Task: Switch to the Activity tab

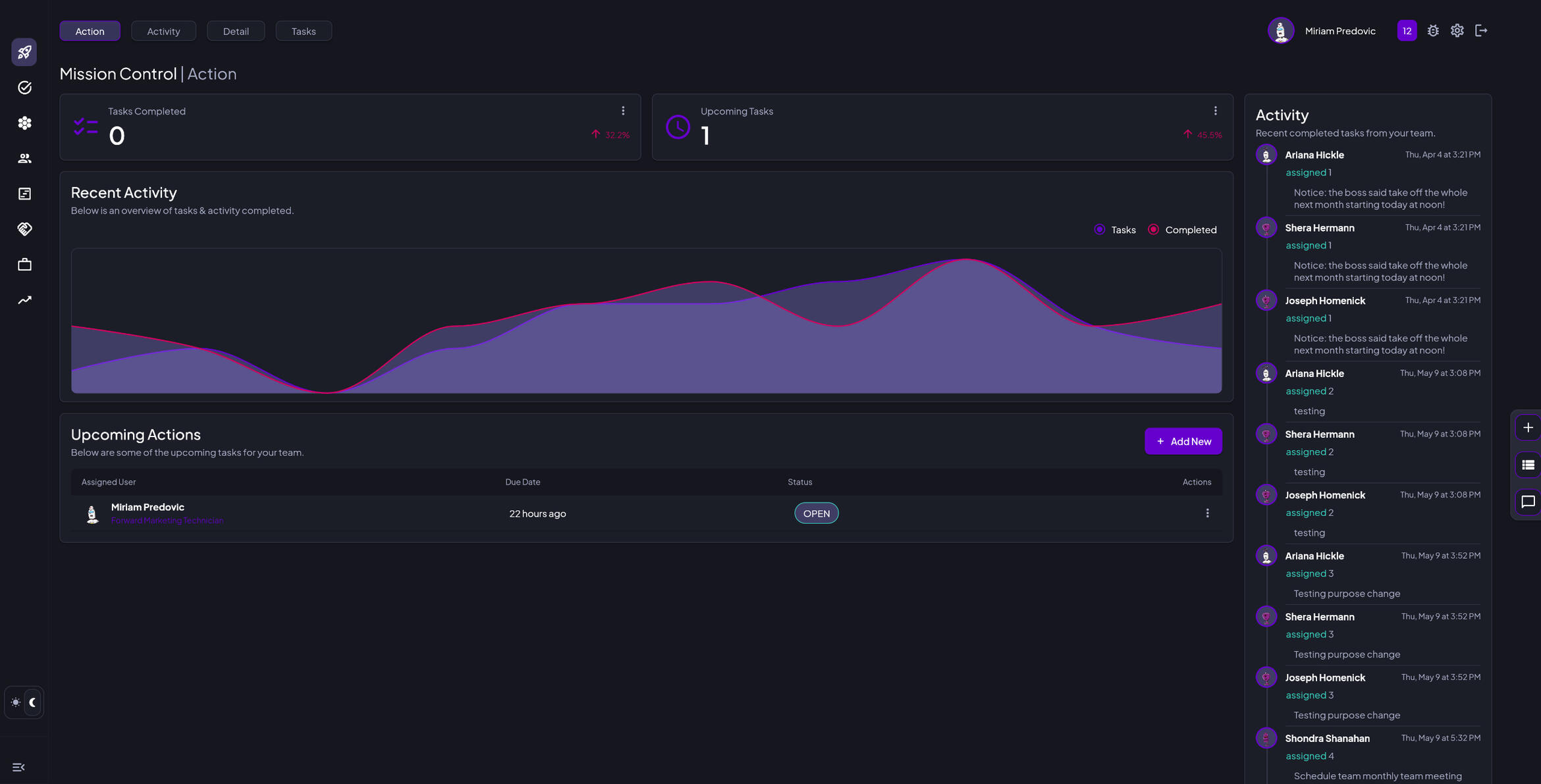Action: (163, 31)
